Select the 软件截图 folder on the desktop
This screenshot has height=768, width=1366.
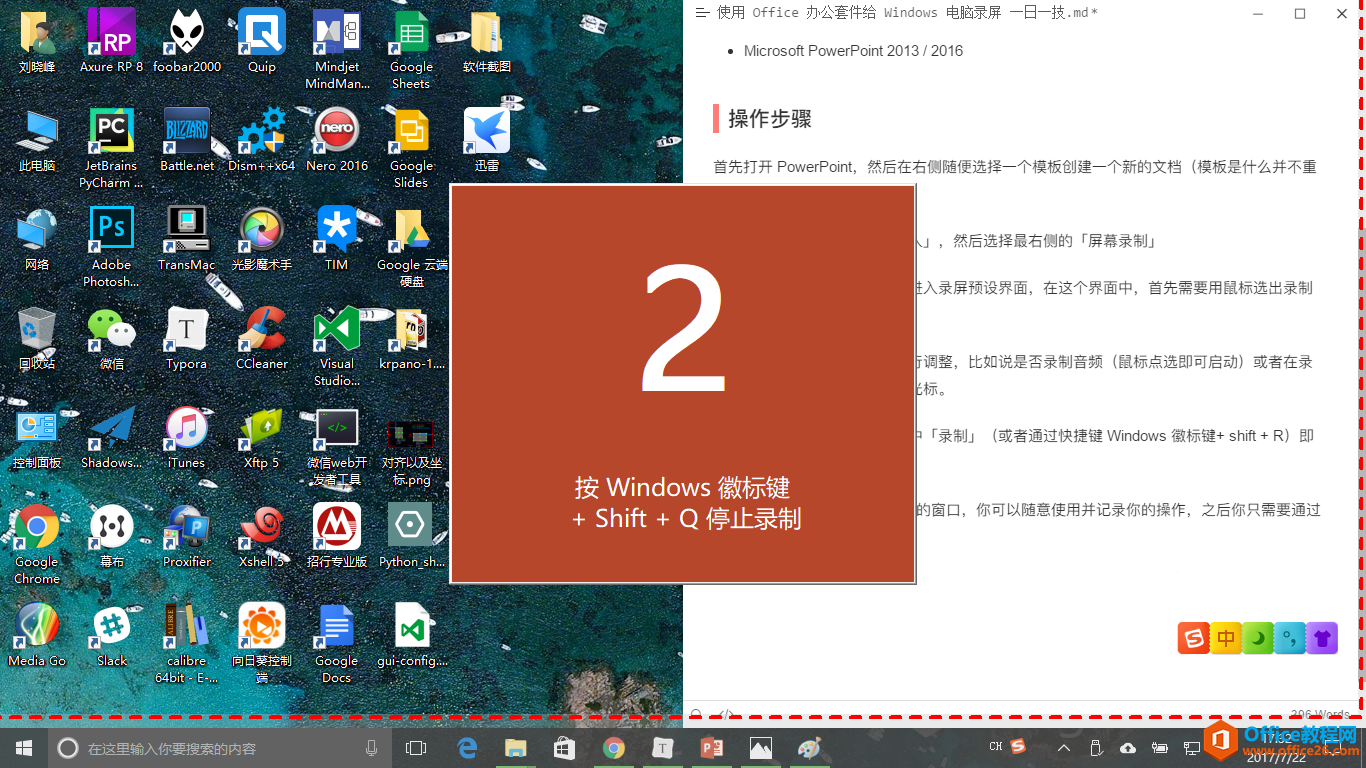(487, 40)
